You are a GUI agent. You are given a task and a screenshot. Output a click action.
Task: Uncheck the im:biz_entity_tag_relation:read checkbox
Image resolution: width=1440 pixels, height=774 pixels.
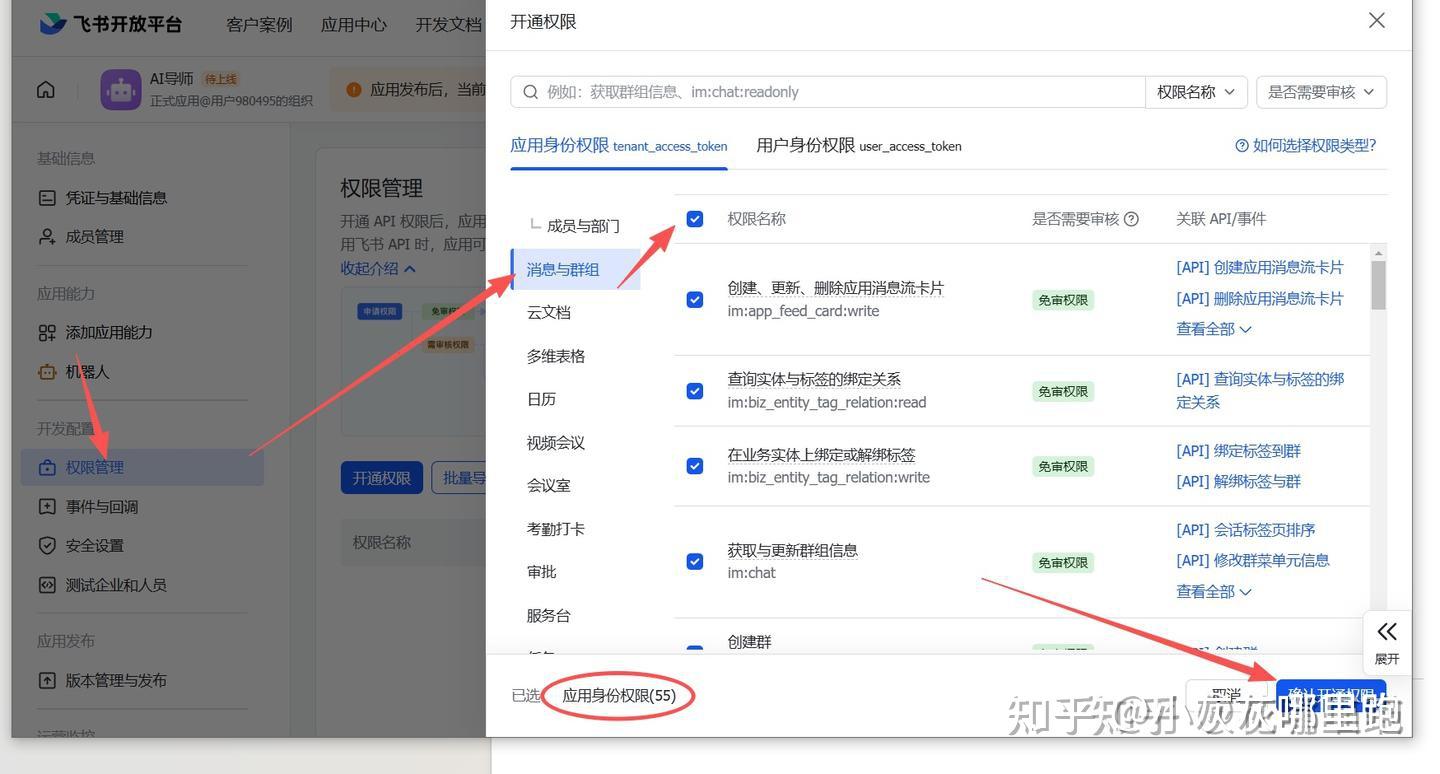click(695, 391)
